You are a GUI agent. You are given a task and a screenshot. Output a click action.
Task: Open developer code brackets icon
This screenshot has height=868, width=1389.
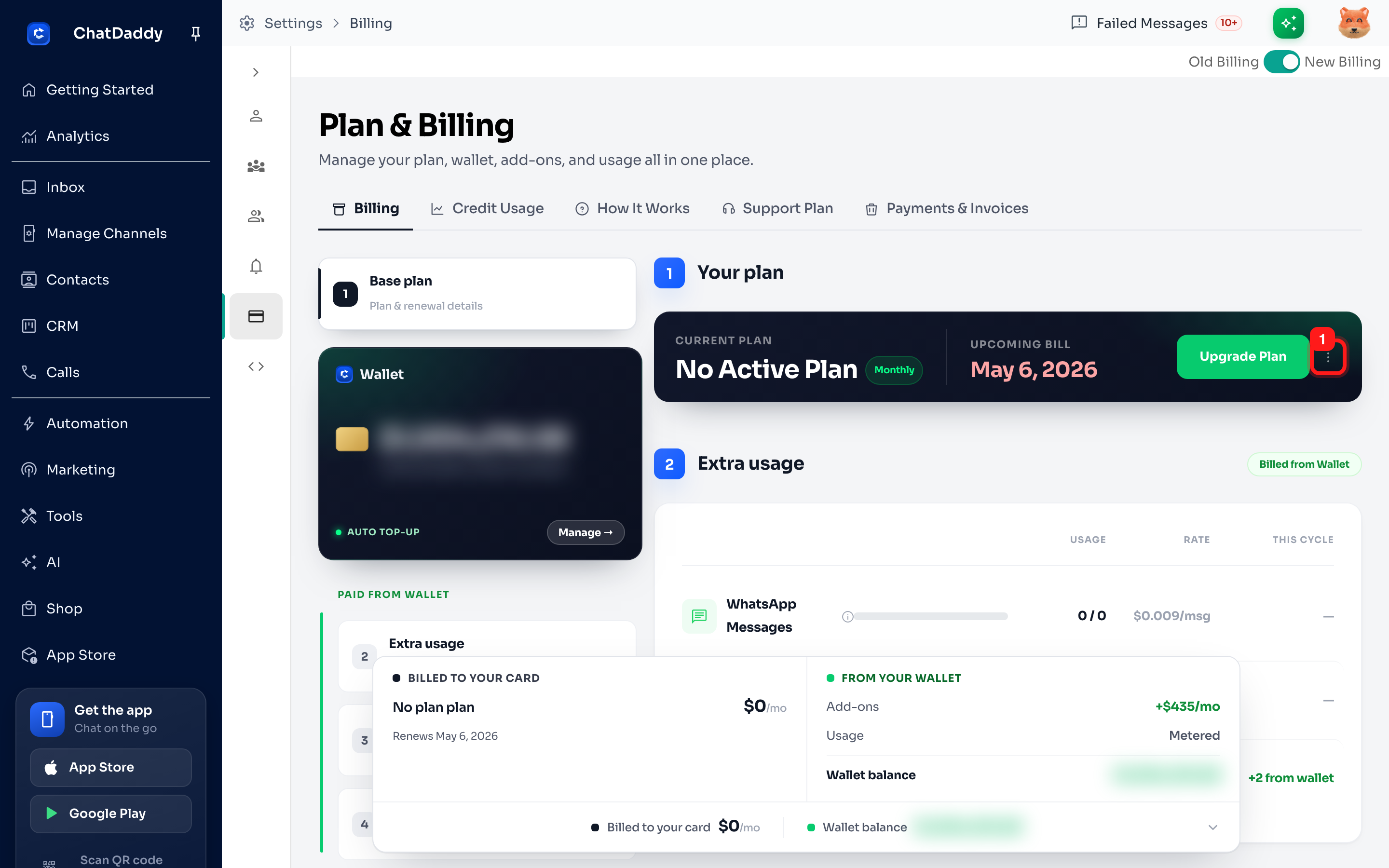click(x=256, y=366)
